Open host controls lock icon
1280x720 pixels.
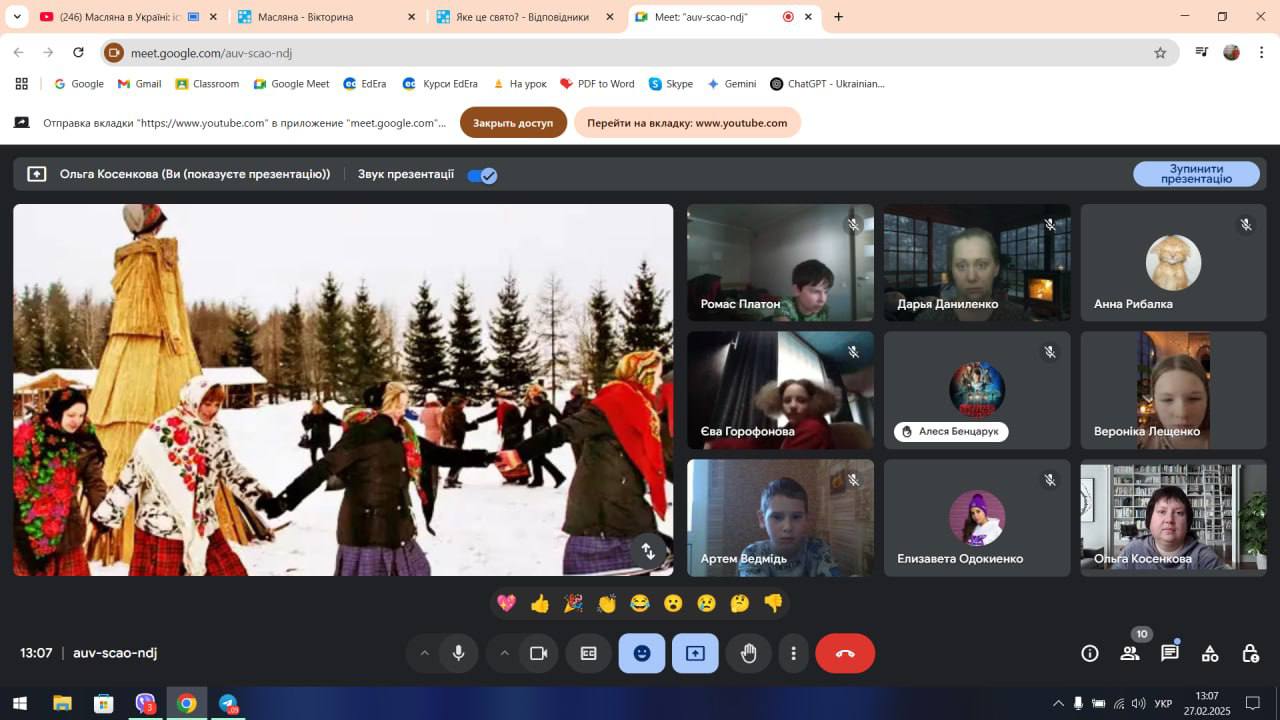pyautogui.click(x=1250, y=653)
